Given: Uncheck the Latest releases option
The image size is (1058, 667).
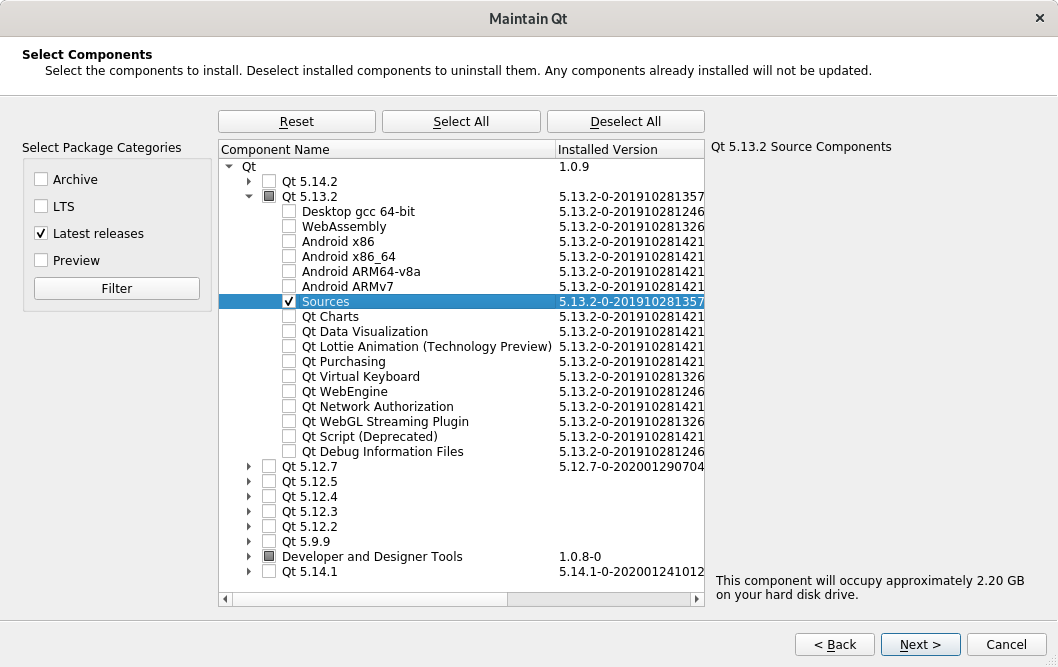Looking at the screenshot, I should (40, 234).
